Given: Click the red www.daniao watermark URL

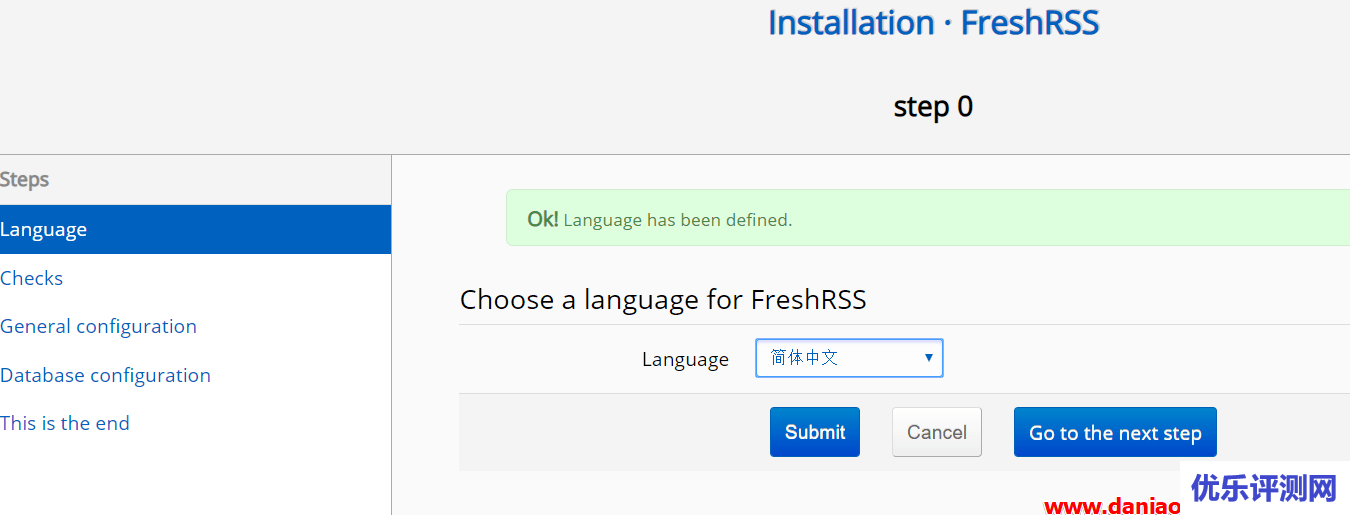Looking at the screenshot, I should [1111, 506].
